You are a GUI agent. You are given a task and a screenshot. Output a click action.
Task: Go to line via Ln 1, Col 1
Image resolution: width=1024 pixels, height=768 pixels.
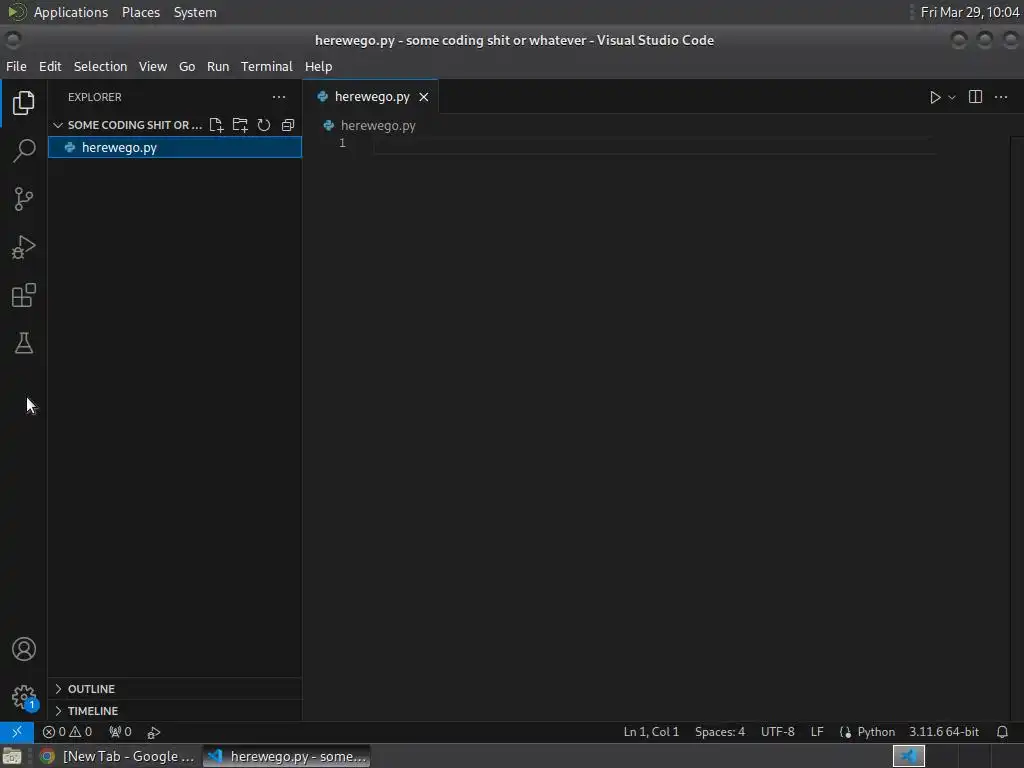point(651,732)
